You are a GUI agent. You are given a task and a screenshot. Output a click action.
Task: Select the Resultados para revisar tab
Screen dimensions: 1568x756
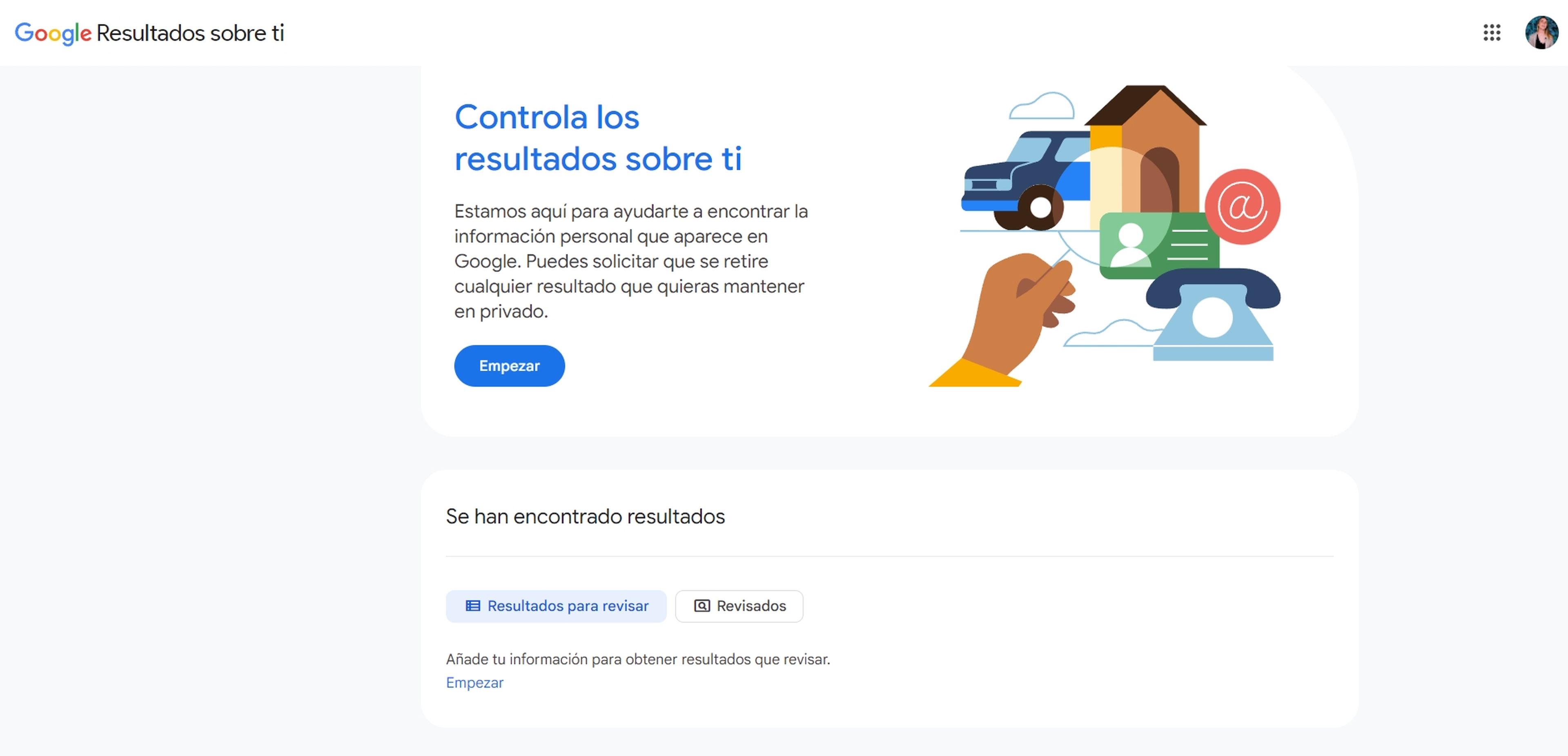click(556, 606)
